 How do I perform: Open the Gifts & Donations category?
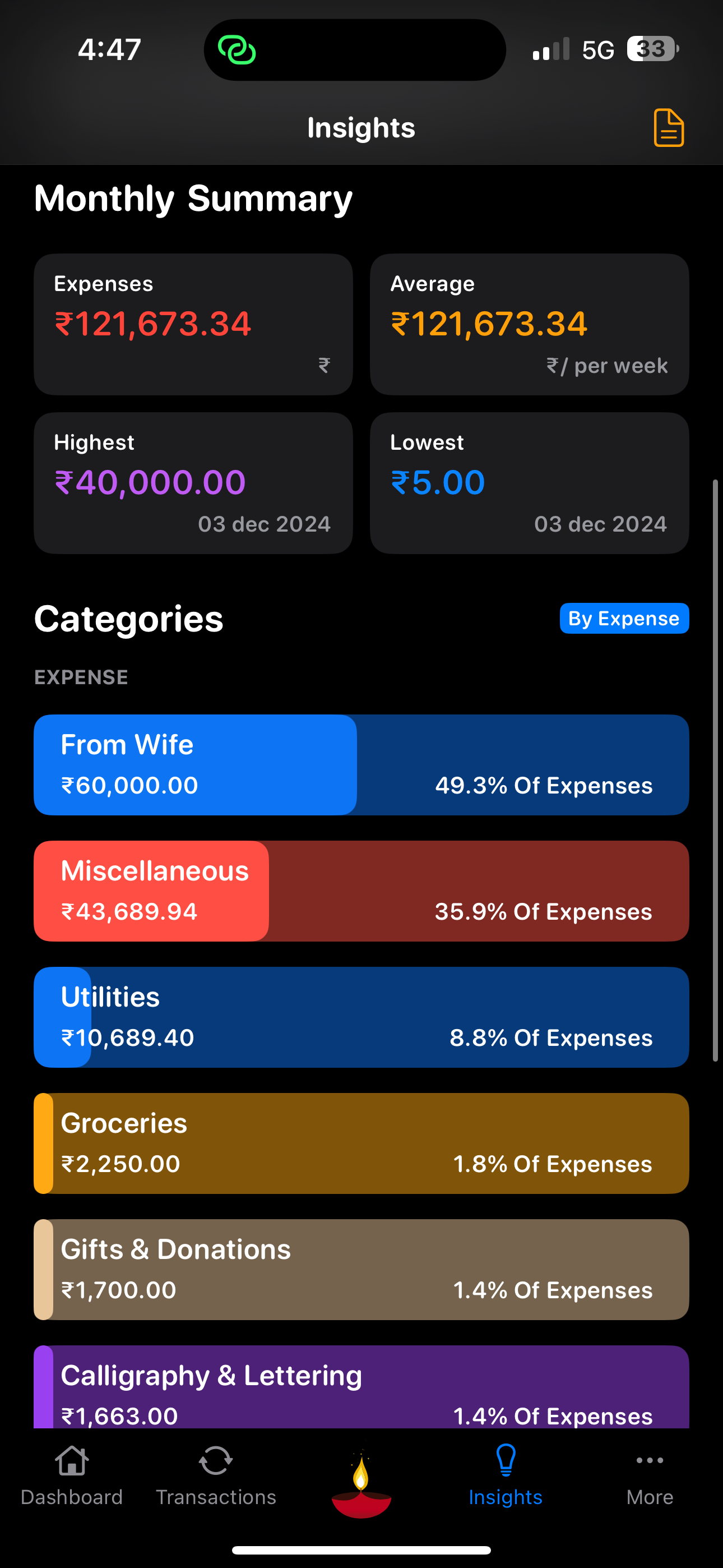tap(361, 1270)
